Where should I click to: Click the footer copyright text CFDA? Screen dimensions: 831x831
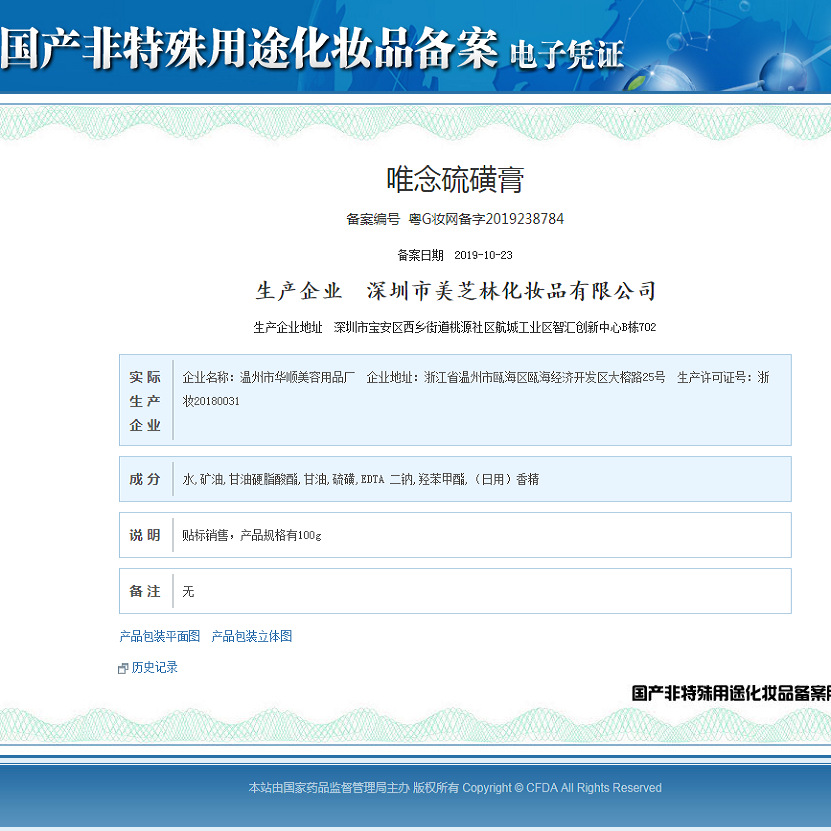coord(542,788)
